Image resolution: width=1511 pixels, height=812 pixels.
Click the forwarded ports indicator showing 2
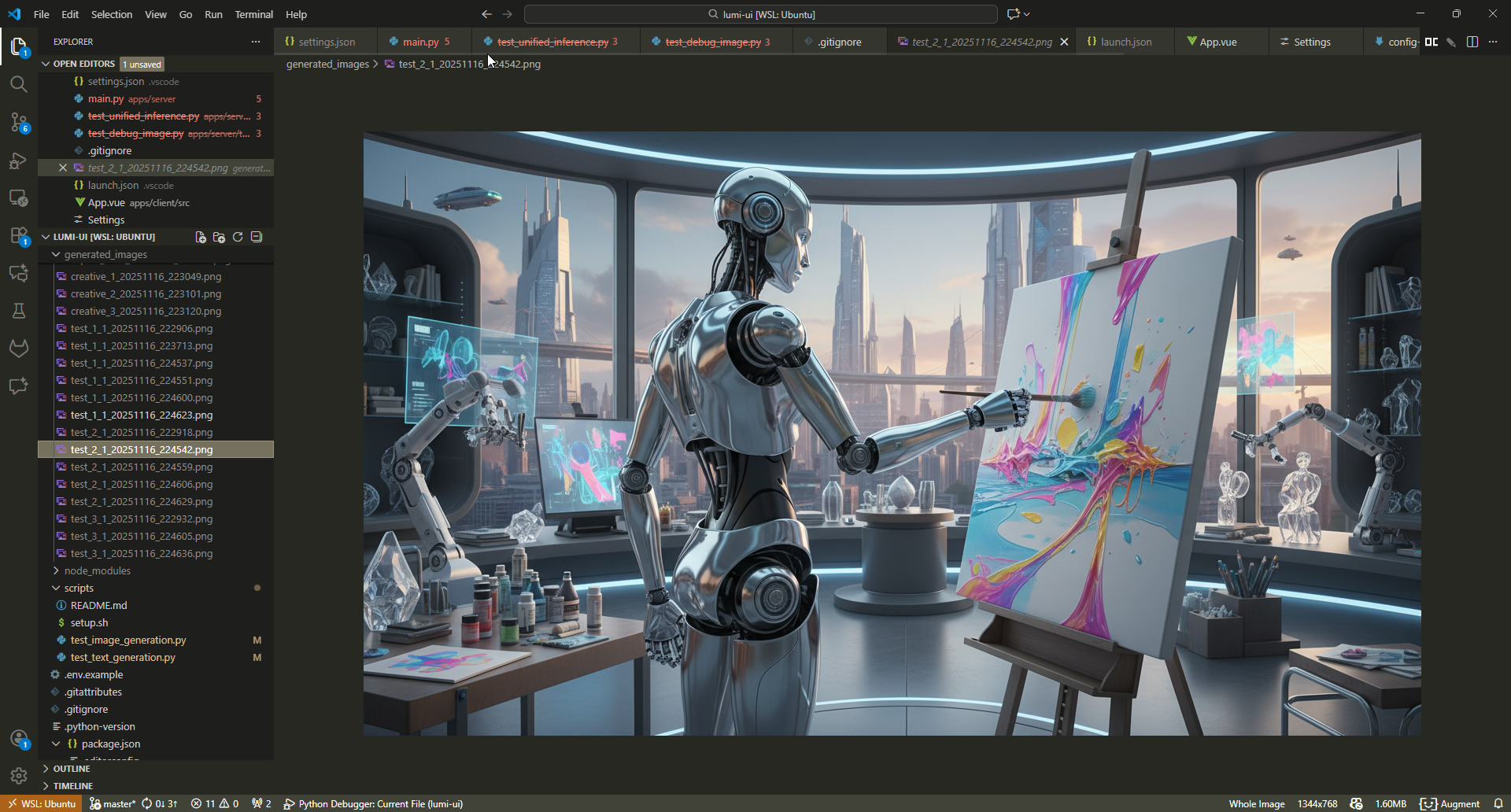click(x=261, y=803)
